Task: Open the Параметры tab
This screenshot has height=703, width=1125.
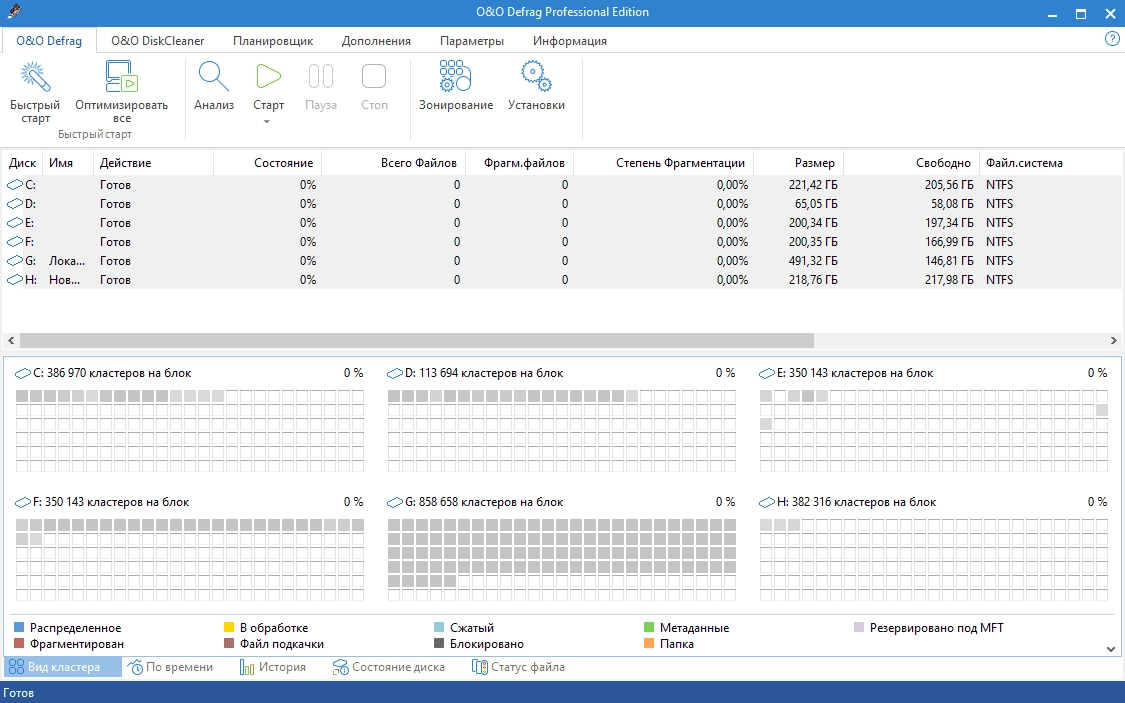Action: 471,41
